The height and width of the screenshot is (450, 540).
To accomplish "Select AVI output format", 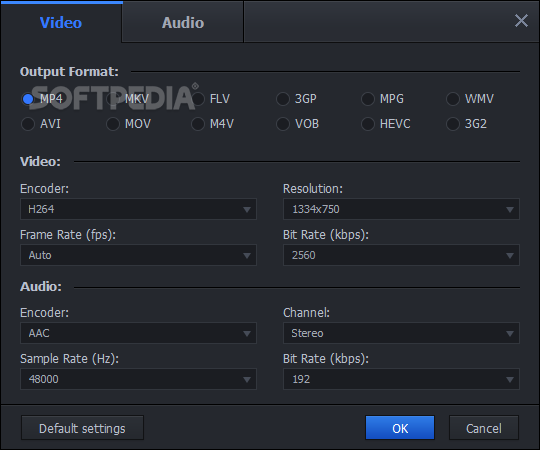I will tap(41, 124).
